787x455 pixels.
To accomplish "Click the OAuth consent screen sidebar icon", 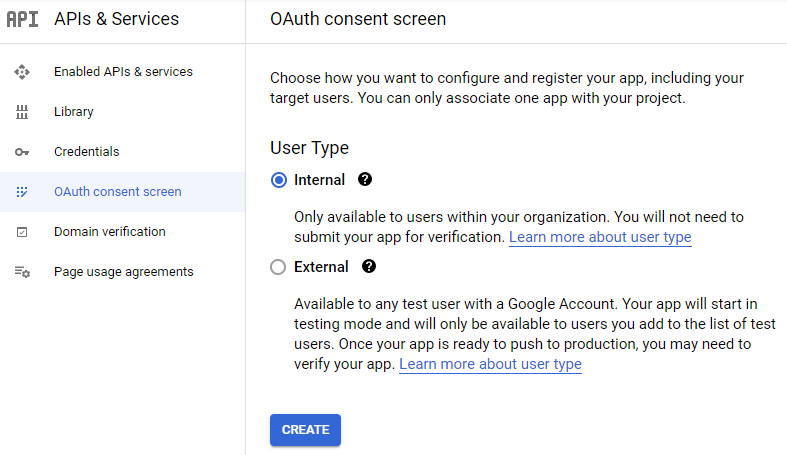I will pos(22,192).
